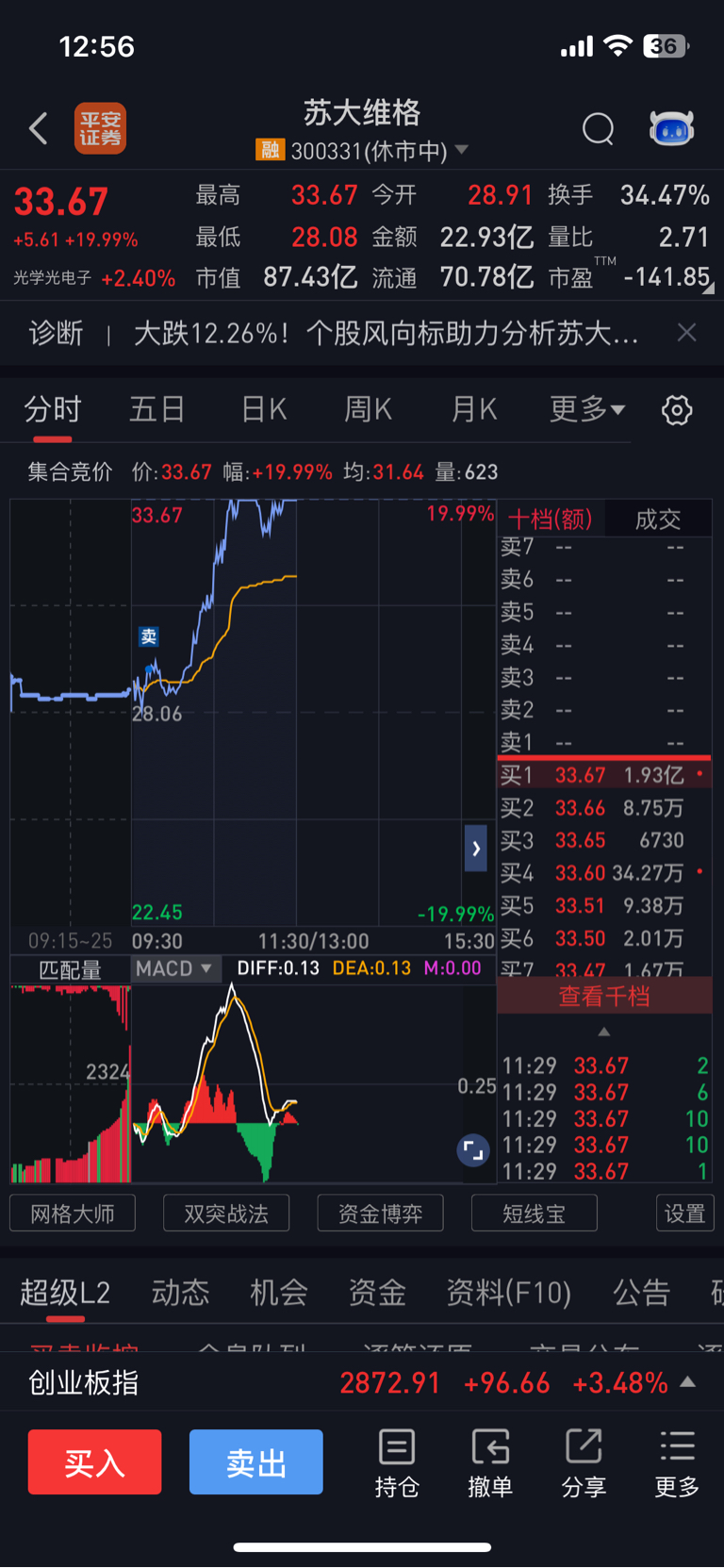This screenshot has height=1568, width=724.
Task: Enter fullscreen chart view icon
Action: coord(473,1150)
